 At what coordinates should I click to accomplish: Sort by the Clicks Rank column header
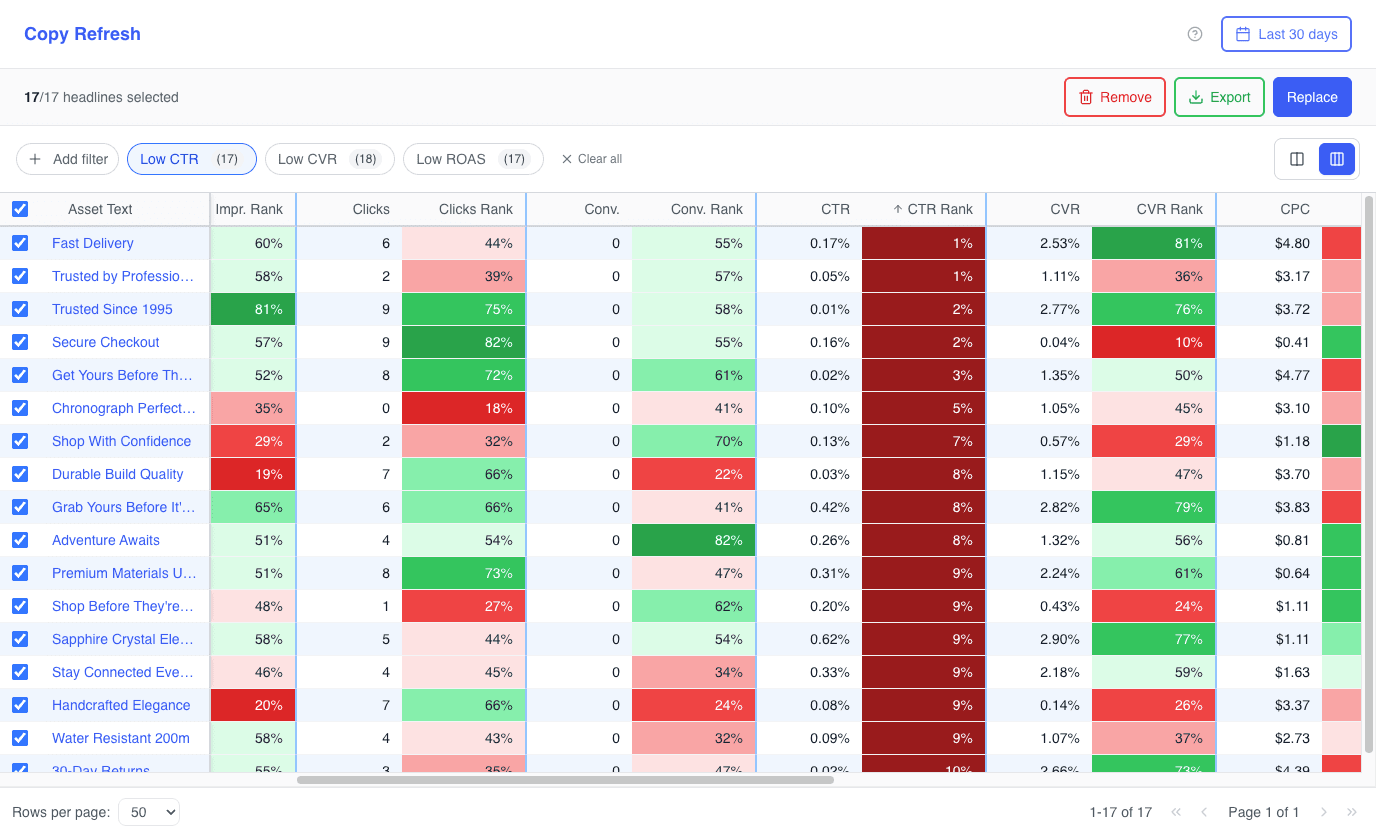tap(476, 209)
